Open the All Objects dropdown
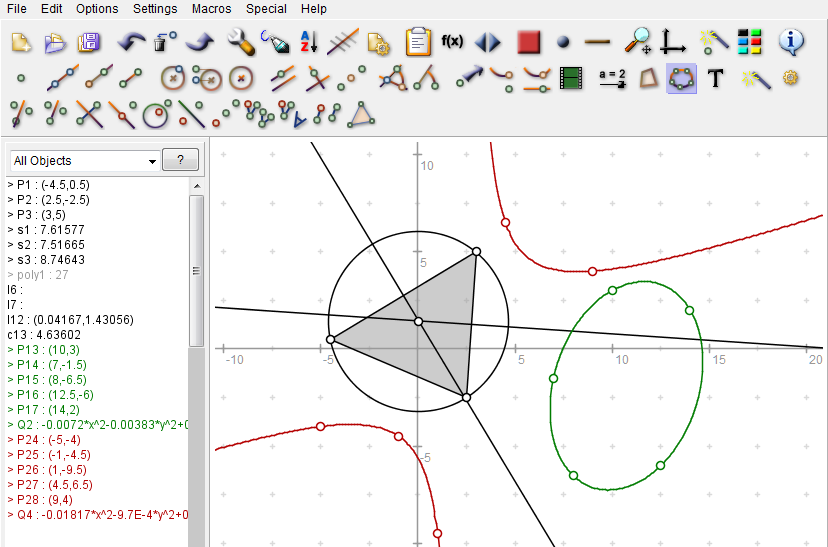Viewport: 828px width, 547px height. click(x=85, y=160)
